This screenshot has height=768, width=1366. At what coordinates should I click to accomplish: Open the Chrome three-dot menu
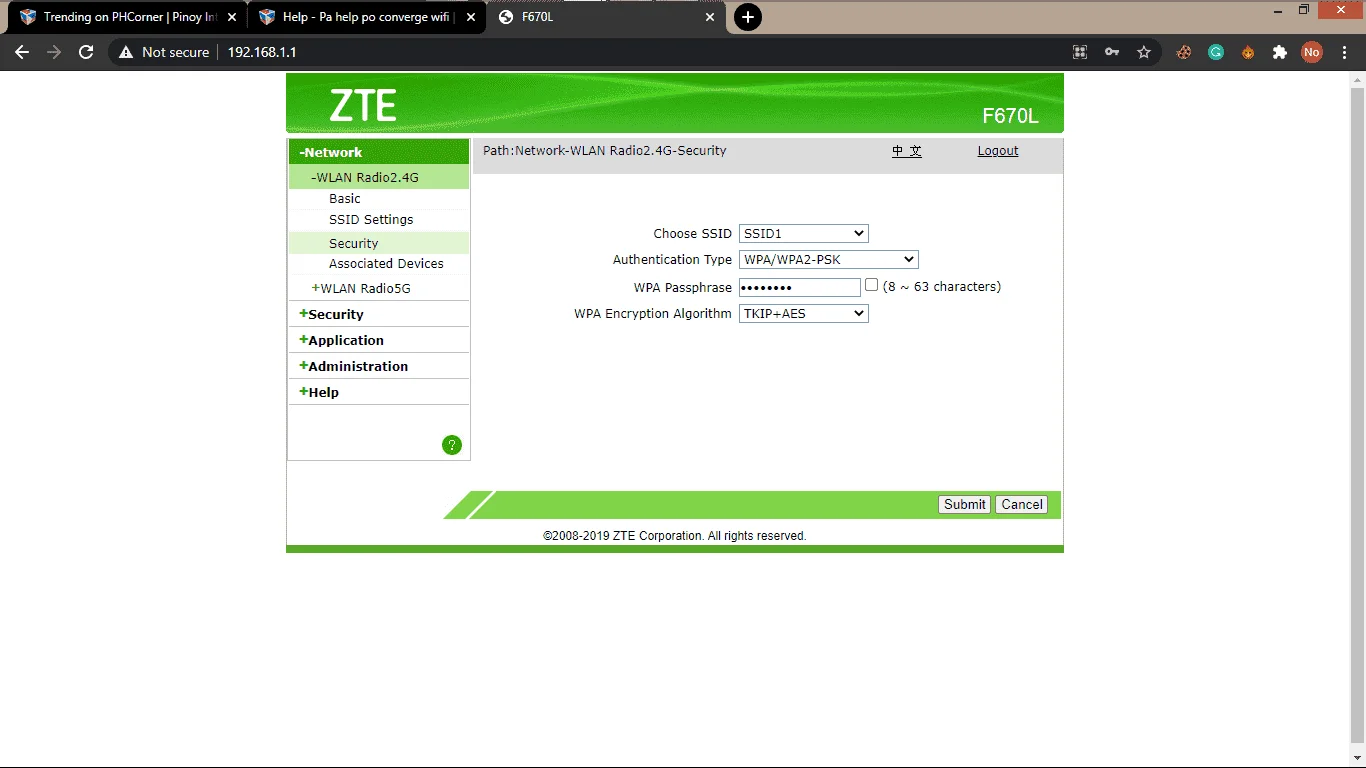click(x=1343, y=52)
